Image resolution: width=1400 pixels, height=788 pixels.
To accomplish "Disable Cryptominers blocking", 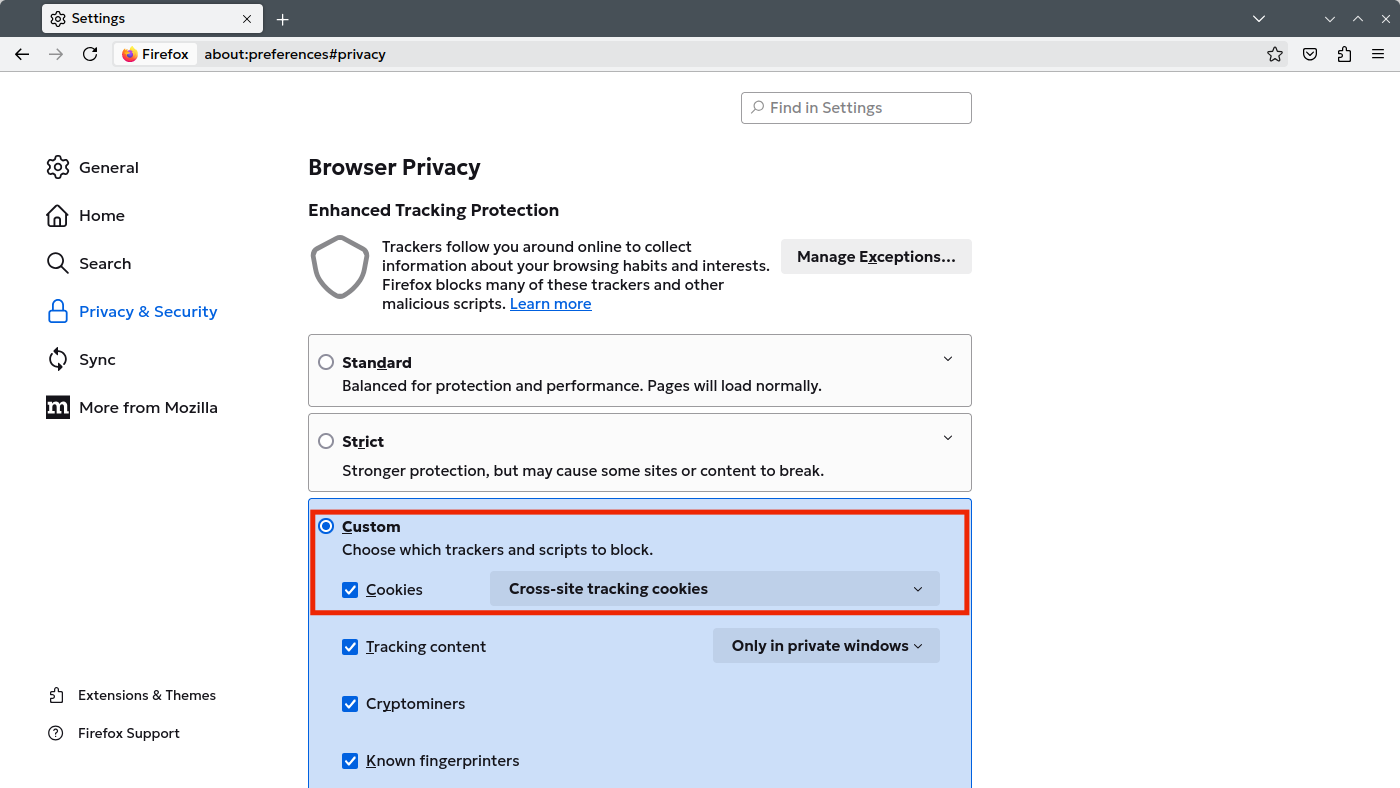I will (350, 703).
